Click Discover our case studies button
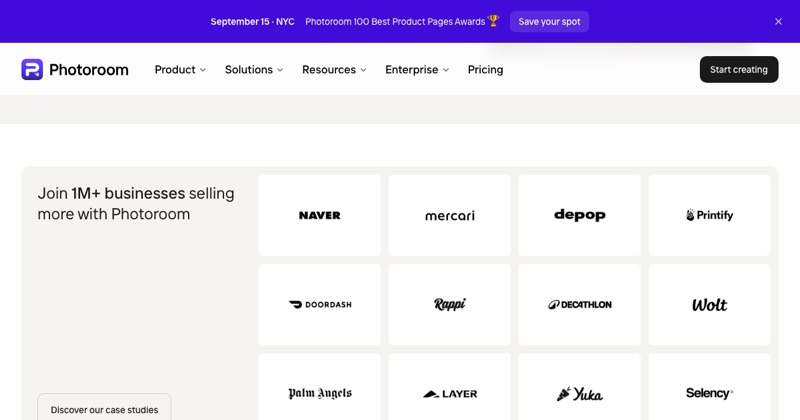Image resolution: width=800 pixels, height=420 pixels. pyautogui.click(x=104, y=409)
